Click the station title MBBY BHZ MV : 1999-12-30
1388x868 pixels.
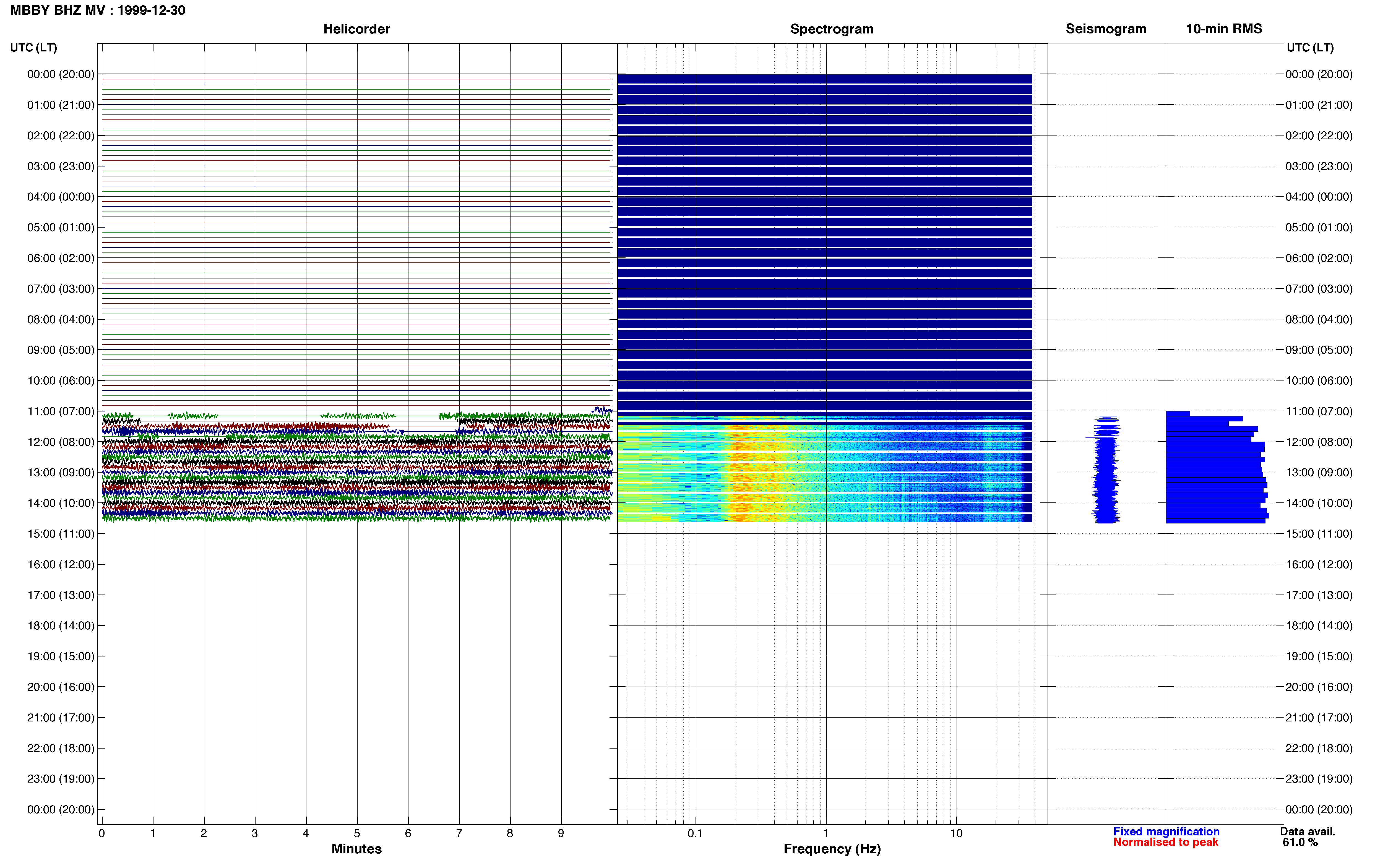[98, 10]
